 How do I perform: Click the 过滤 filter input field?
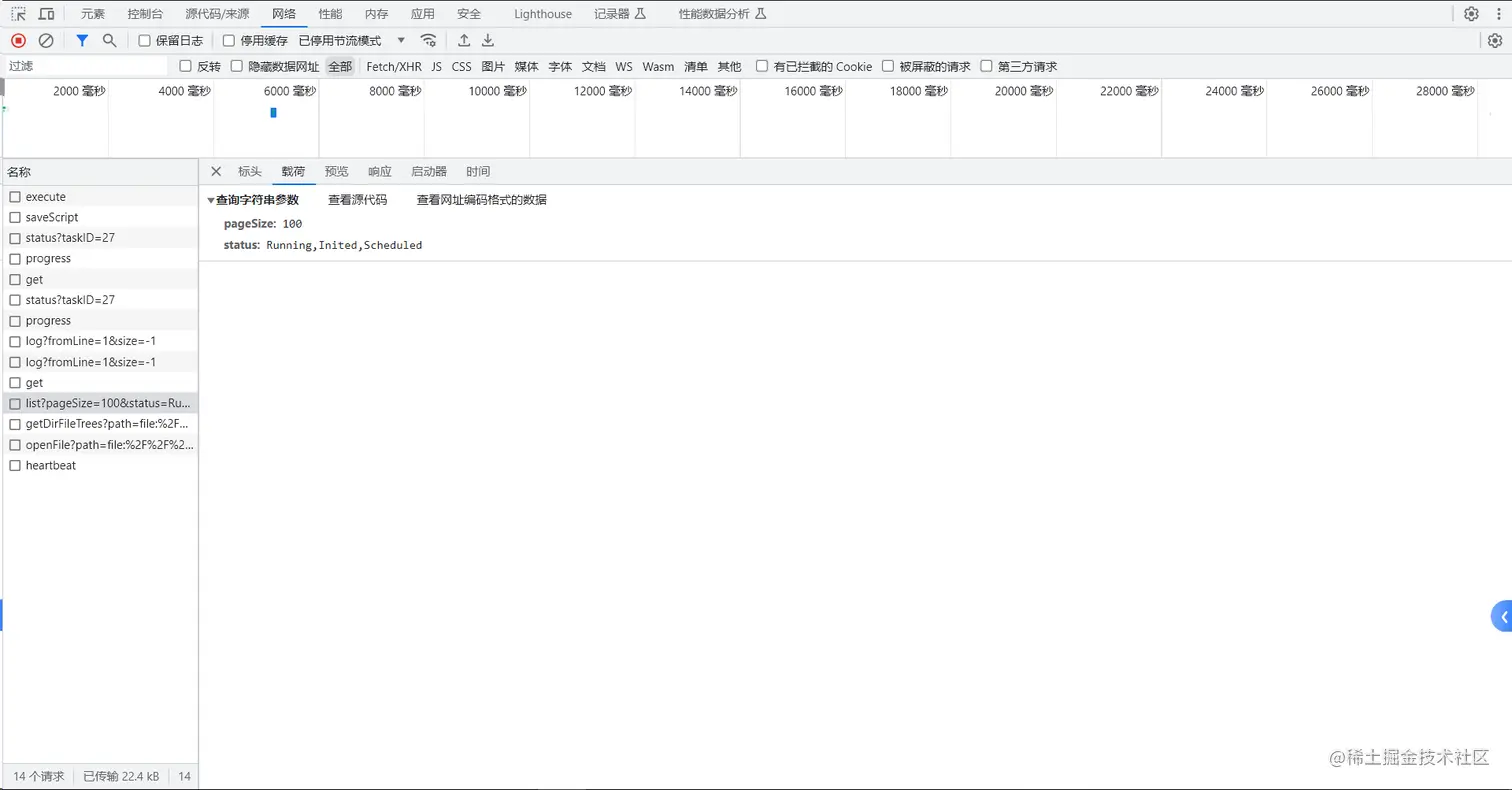click(86, 66)
